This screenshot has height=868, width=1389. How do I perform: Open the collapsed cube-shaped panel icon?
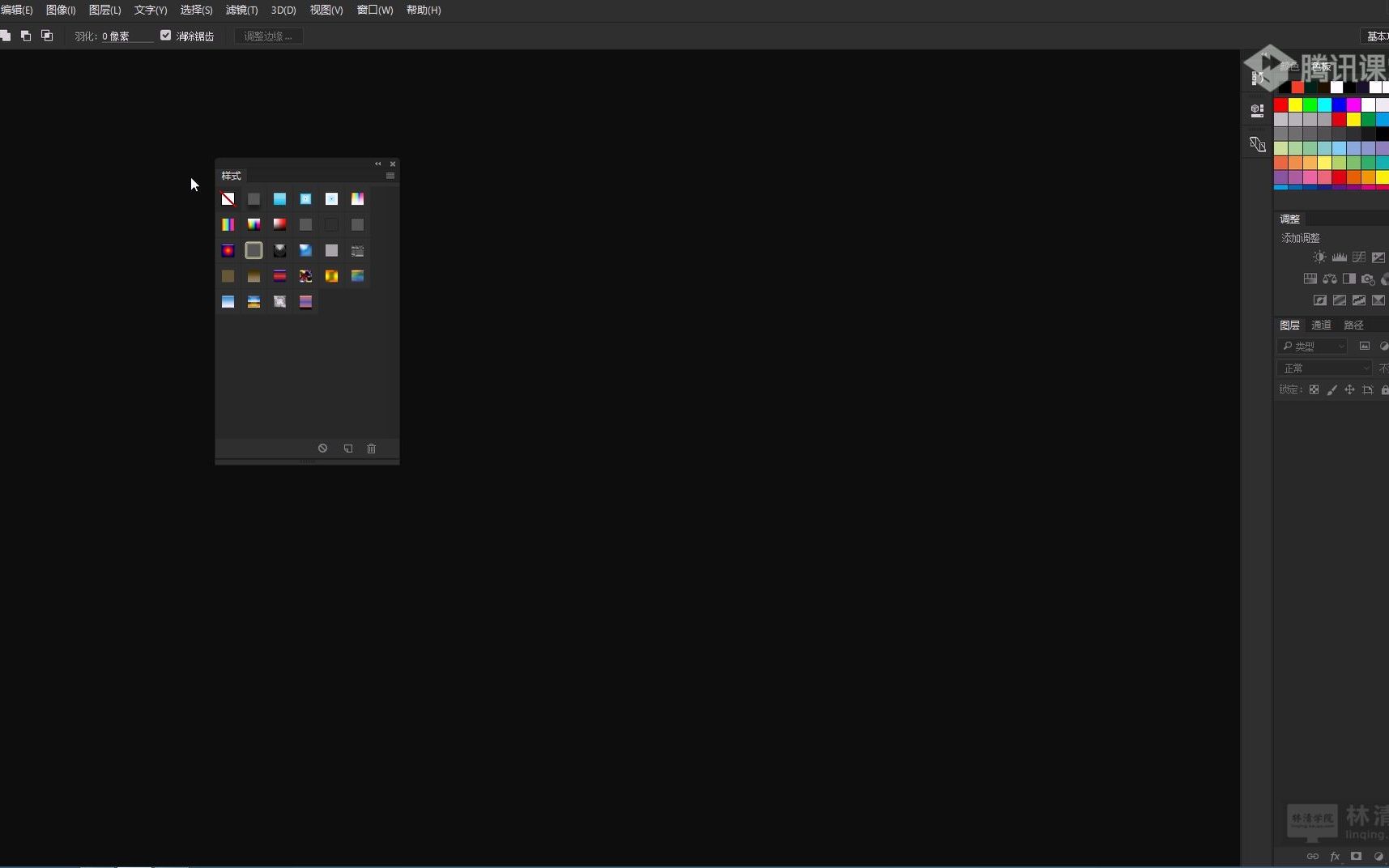click(x=1258, y=111)
